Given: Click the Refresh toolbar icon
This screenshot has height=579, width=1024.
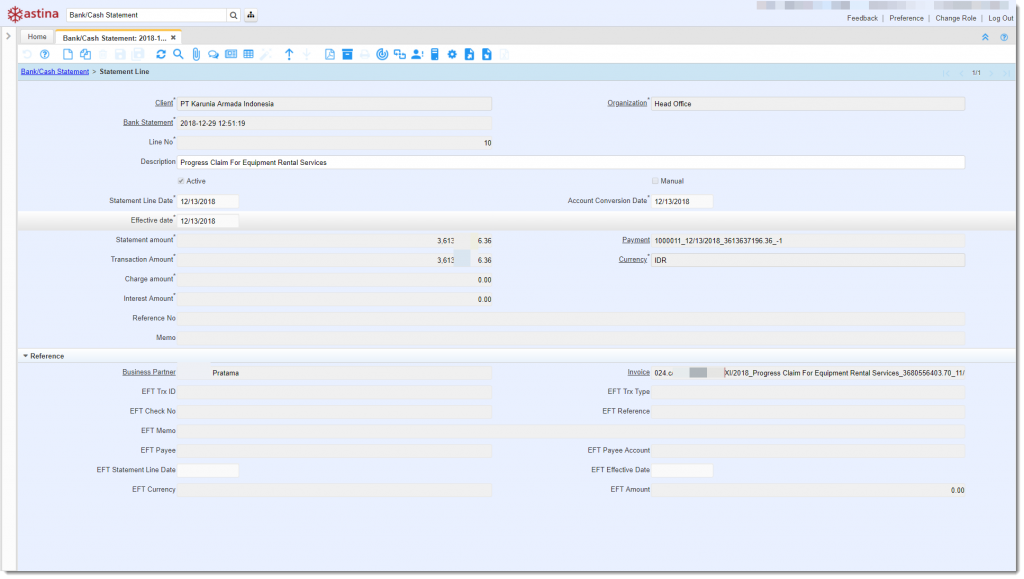Looking at the screenshot, I should (160, 54).
